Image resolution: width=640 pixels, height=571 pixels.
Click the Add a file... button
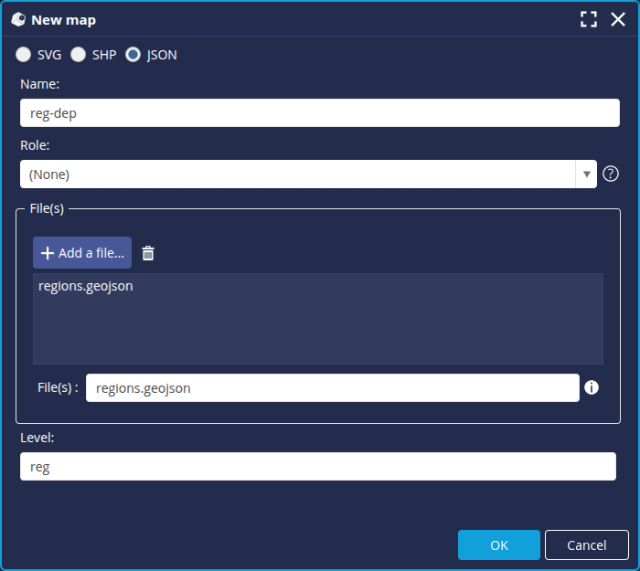(82, 253)
